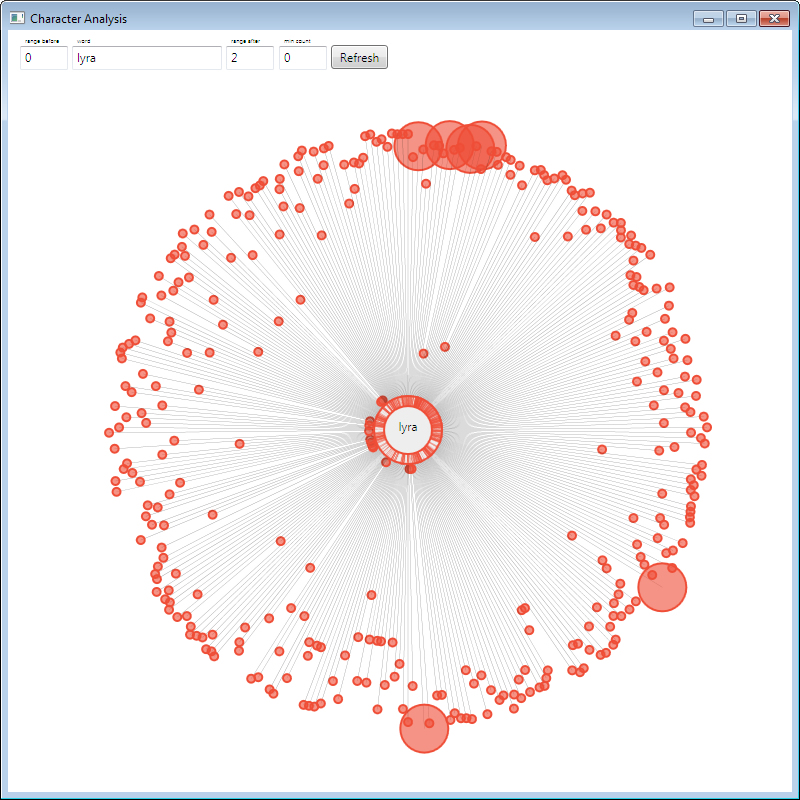Click the large bubble at the graph bottom

pos(424,728)
